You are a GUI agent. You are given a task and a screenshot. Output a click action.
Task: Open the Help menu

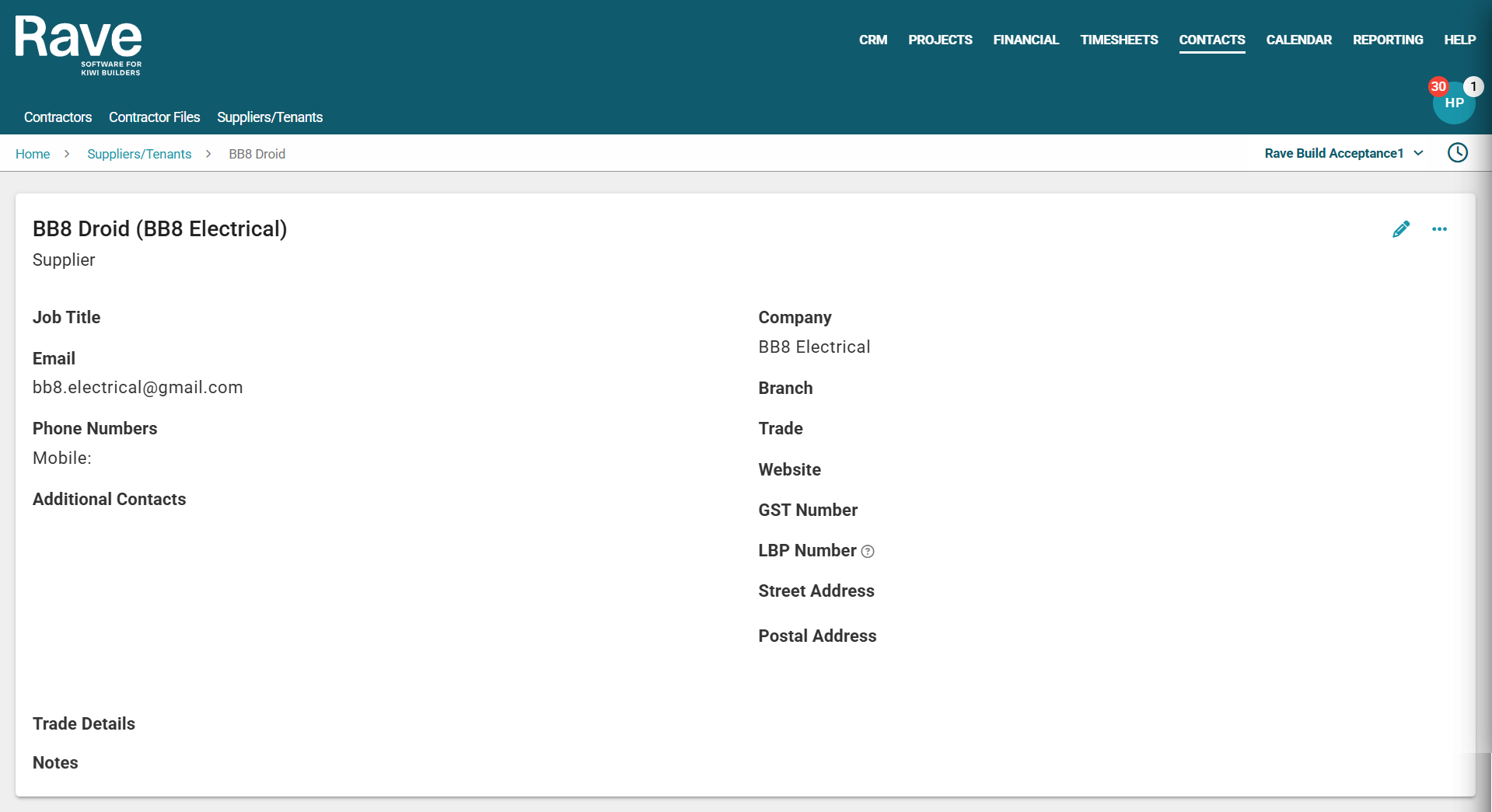1459,40
